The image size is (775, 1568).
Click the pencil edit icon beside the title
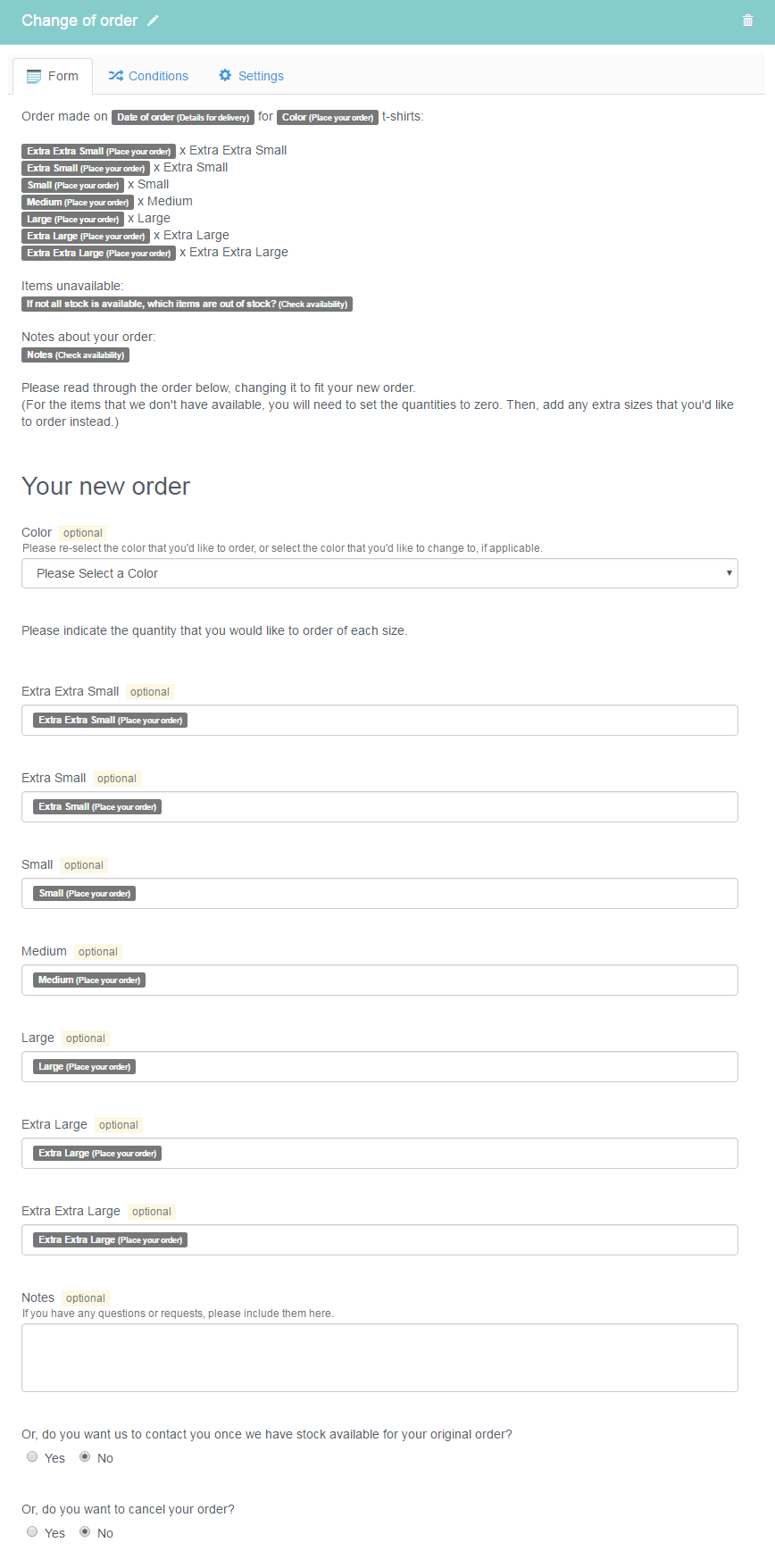point(153,21)
